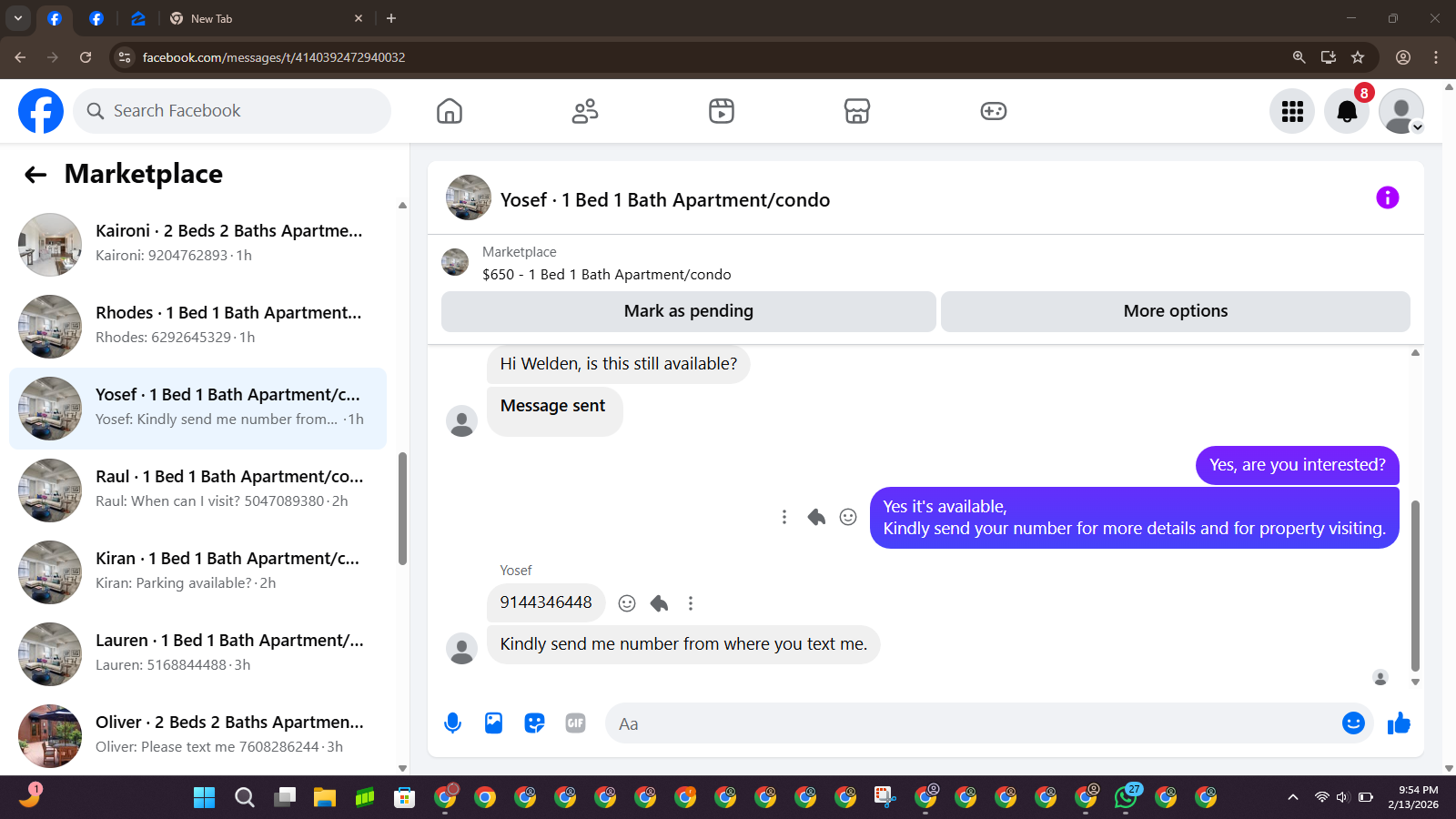Click the browser reload button

pos(86,57)
